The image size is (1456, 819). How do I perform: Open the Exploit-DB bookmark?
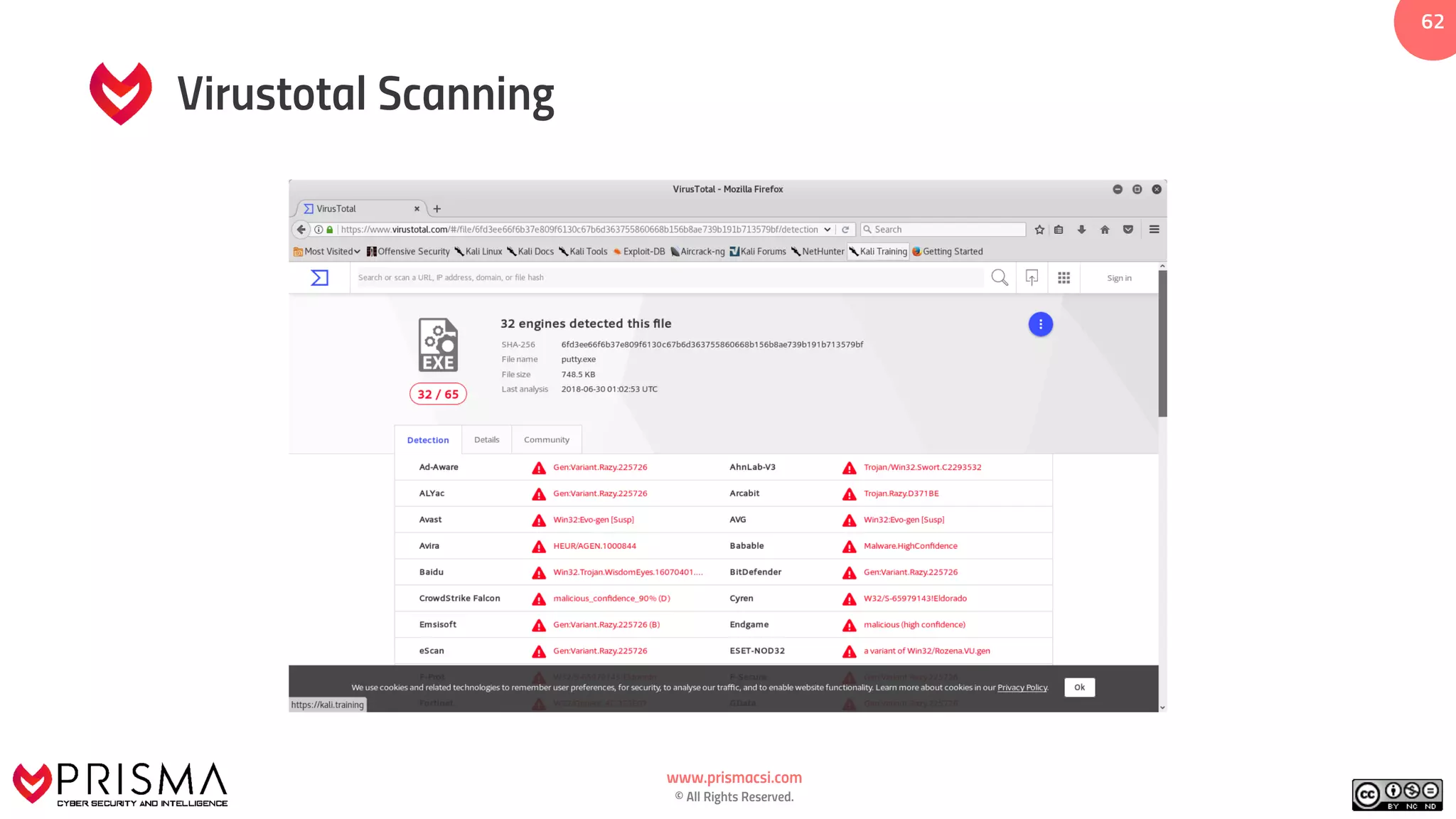point(639,252)
